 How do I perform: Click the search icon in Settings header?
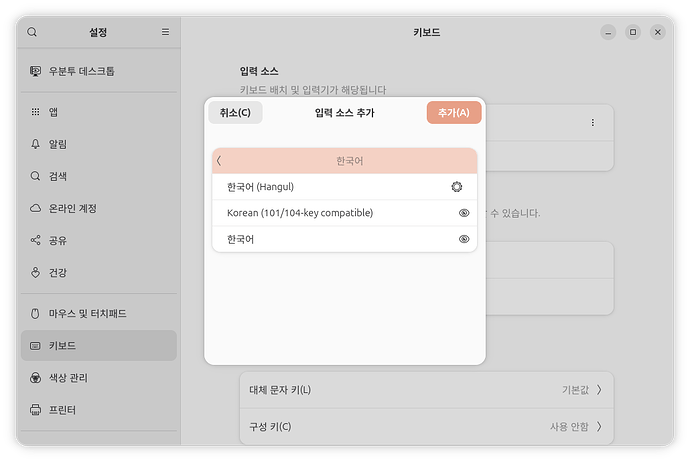32,32
